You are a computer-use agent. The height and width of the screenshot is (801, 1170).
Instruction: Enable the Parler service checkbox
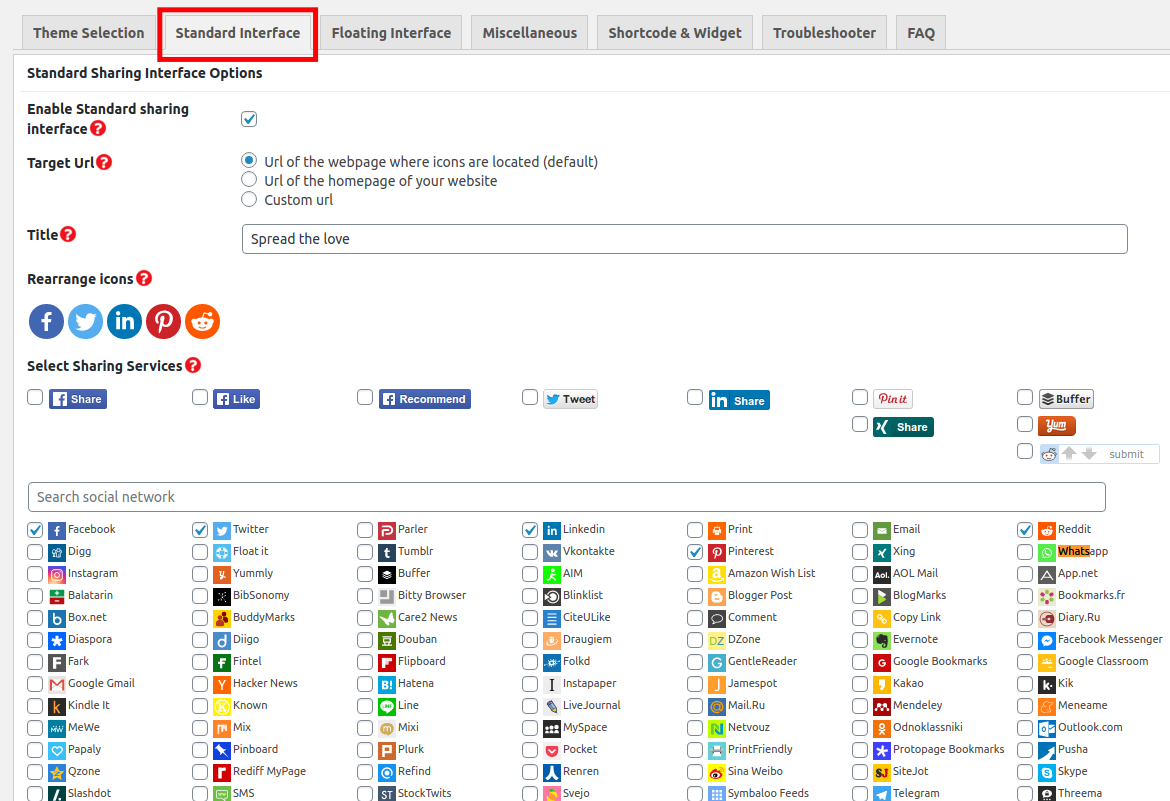[x=365, y=530]
